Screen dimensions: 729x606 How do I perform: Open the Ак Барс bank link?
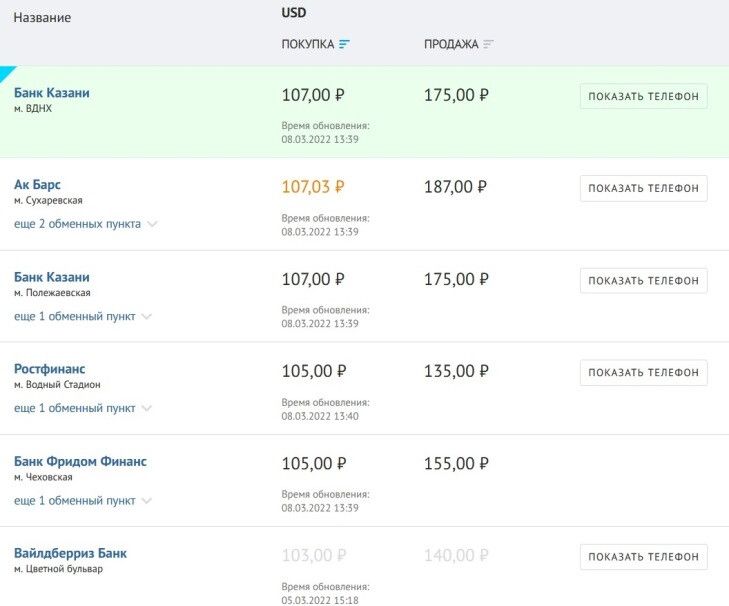click(x=37, y=185)
